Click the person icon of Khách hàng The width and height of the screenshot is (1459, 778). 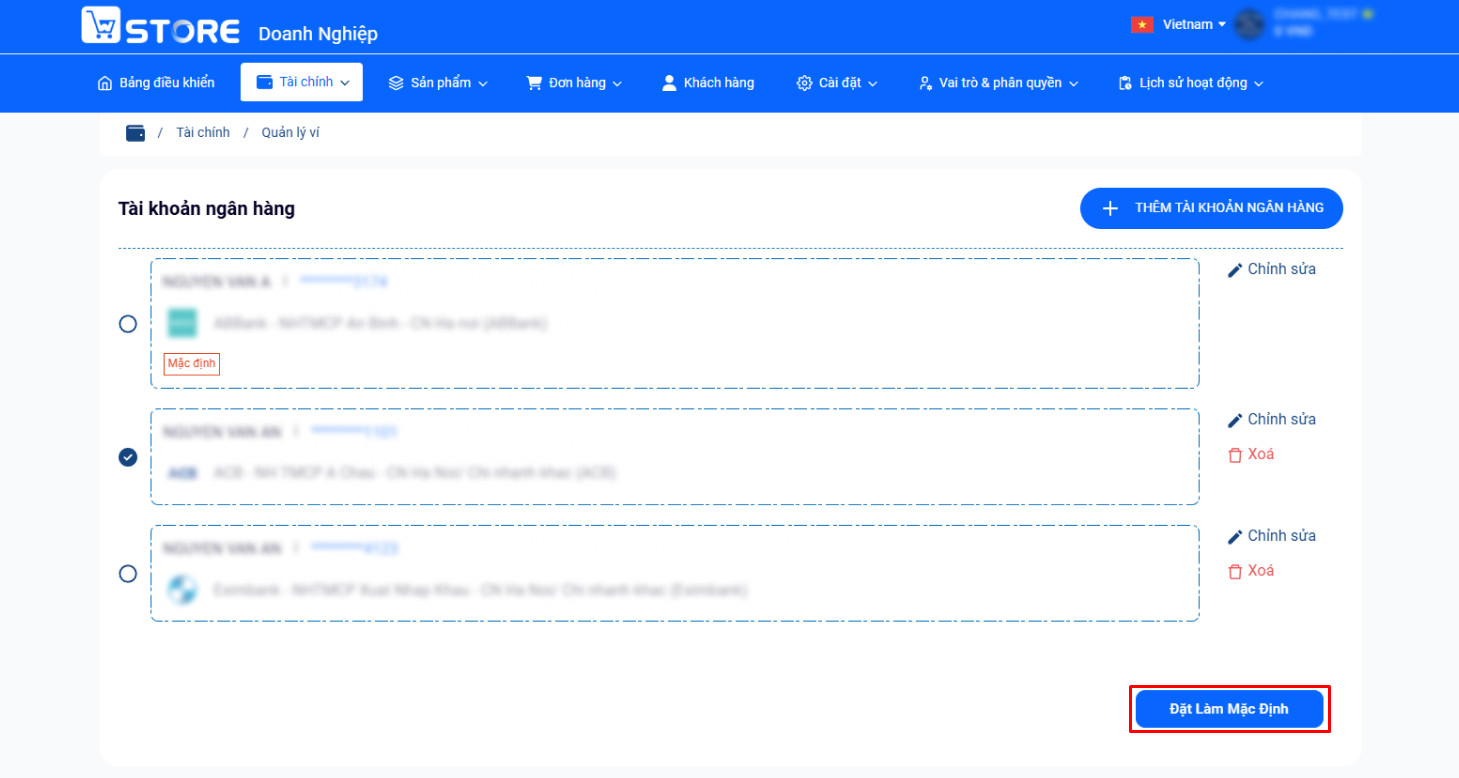669,83
